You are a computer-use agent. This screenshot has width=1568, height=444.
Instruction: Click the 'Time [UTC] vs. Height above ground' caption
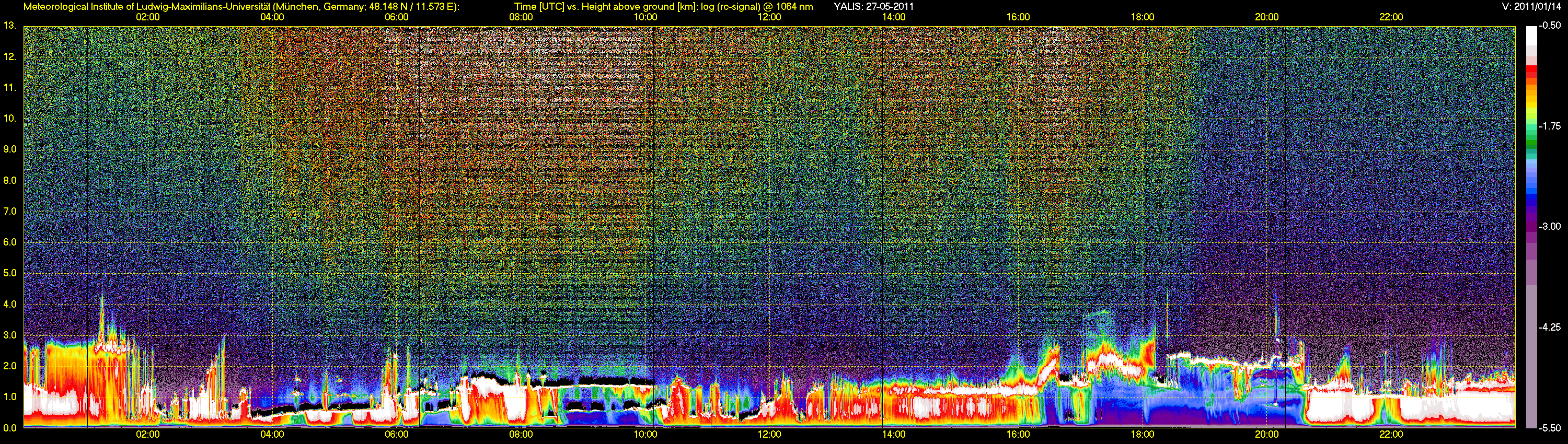pos(663,7)
